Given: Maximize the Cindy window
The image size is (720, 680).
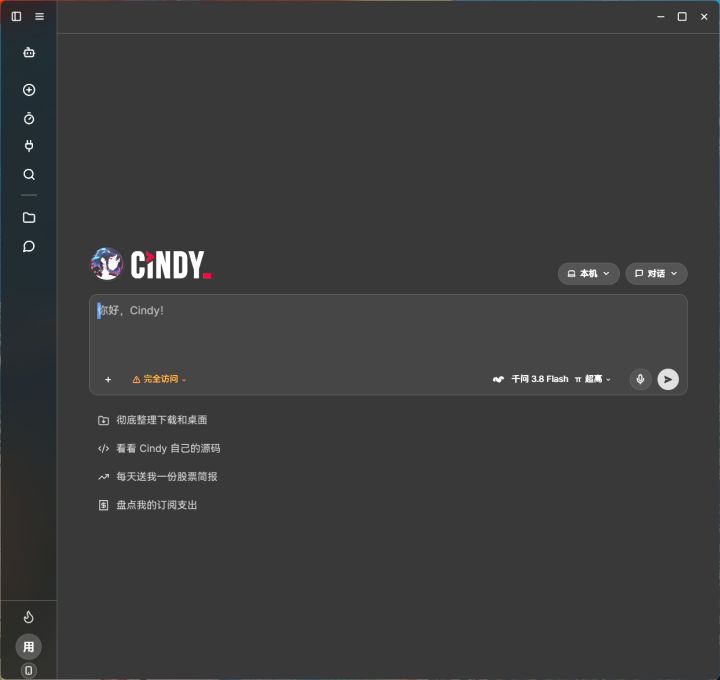Looking at the screenshot, I should (682, 17).
